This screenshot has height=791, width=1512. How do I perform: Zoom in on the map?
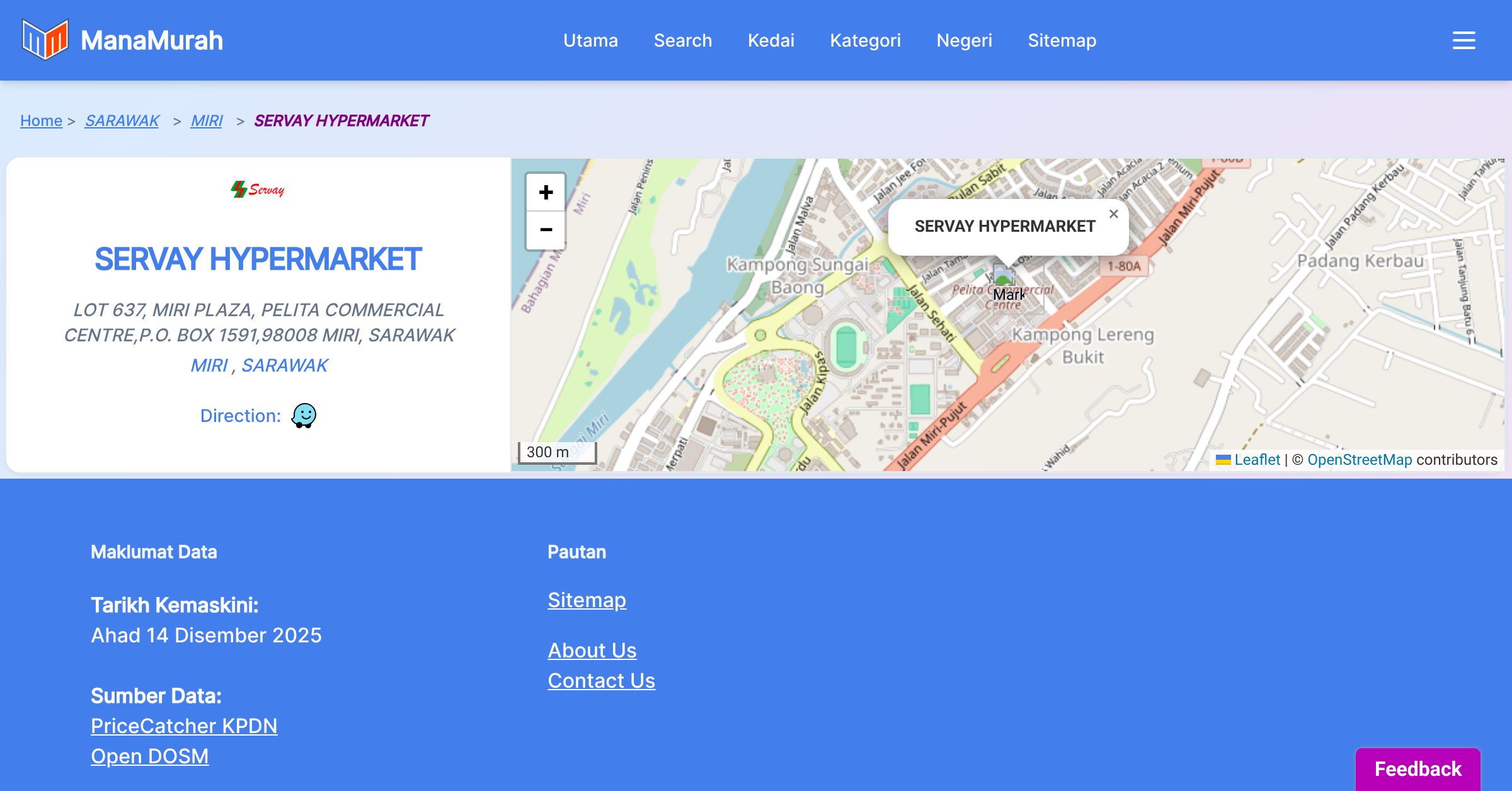click(546, 192)
